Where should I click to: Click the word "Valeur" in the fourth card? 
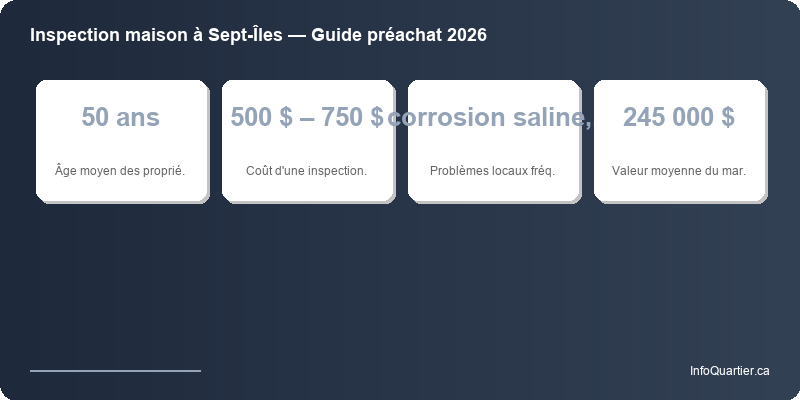coord(630,170)
